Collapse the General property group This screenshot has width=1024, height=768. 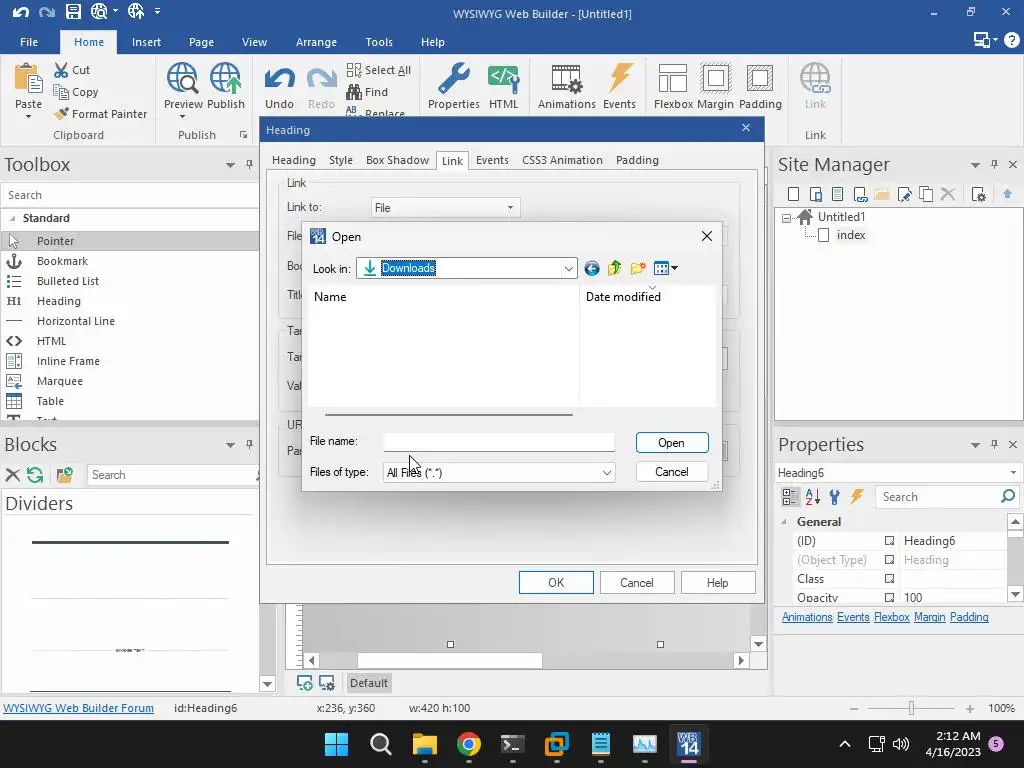[x=784, y=522]
